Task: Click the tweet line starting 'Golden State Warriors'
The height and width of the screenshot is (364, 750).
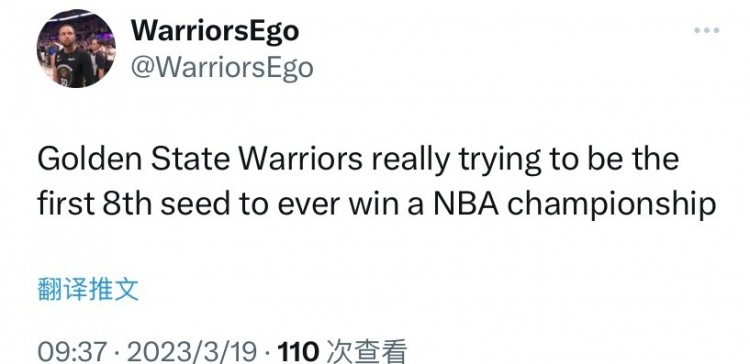Action: 358,161
